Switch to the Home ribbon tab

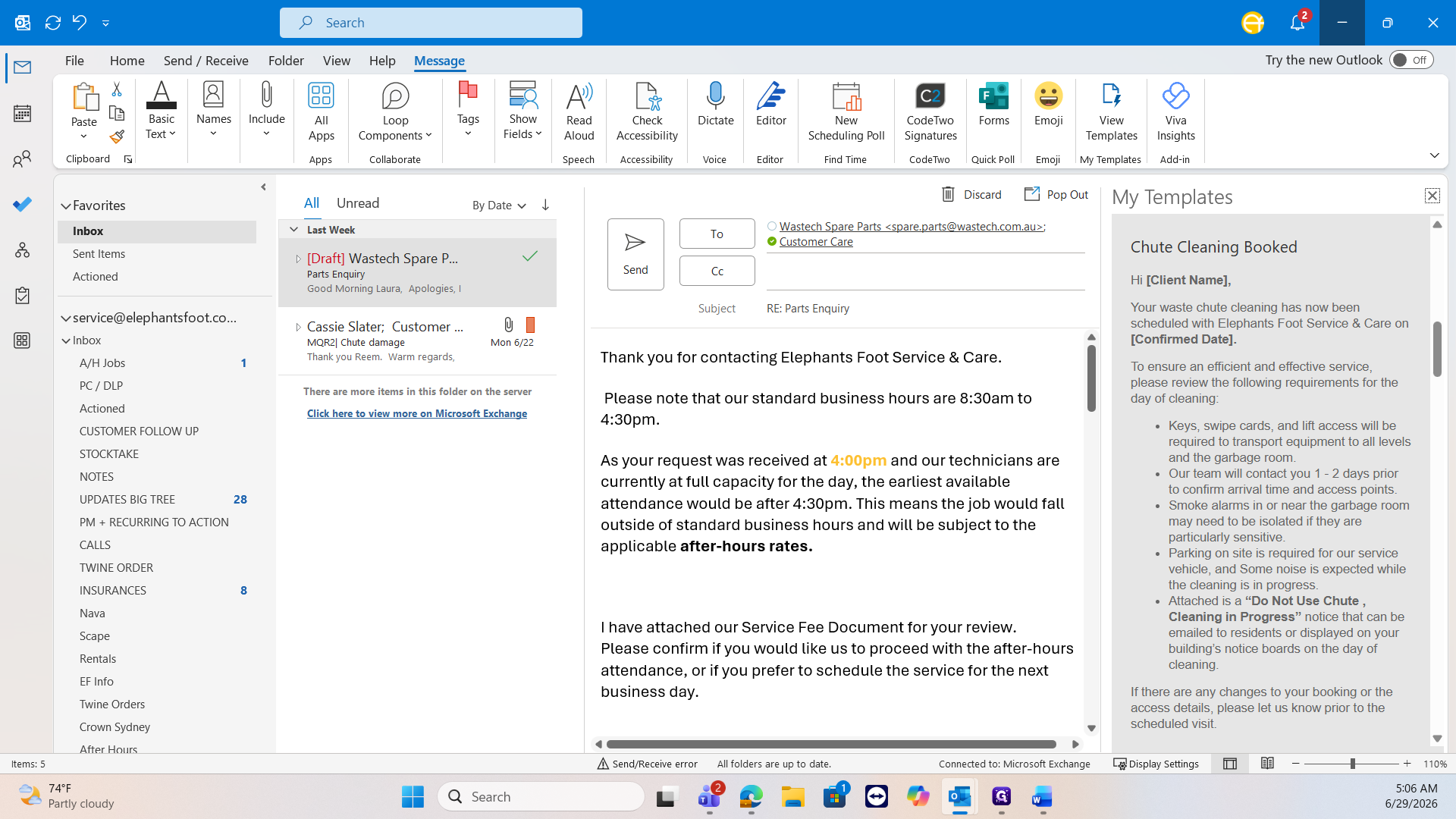[x=127, y=61]
